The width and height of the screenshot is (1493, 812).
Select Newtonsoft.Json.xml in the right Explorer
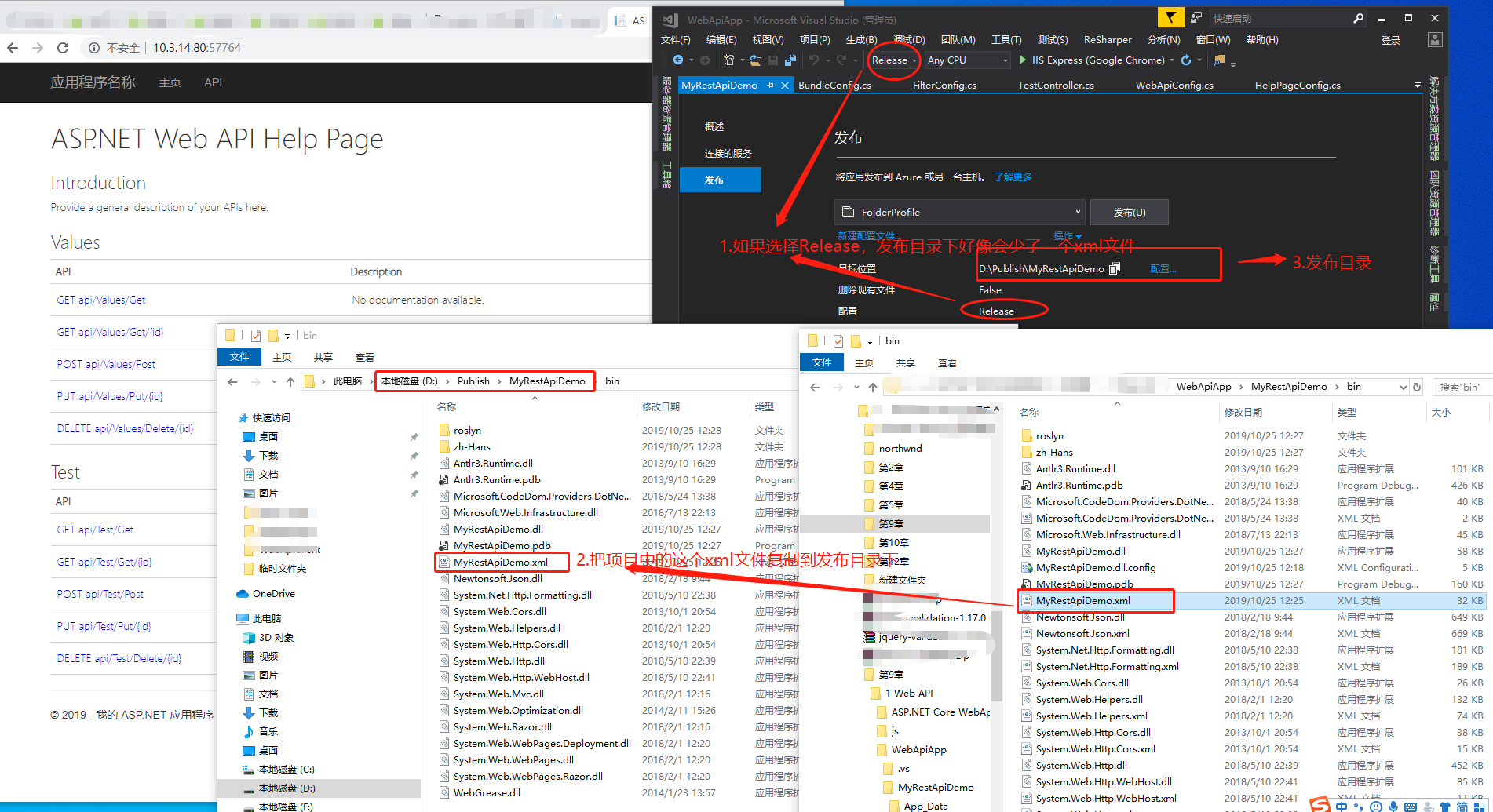click(x=1083, y=633)
